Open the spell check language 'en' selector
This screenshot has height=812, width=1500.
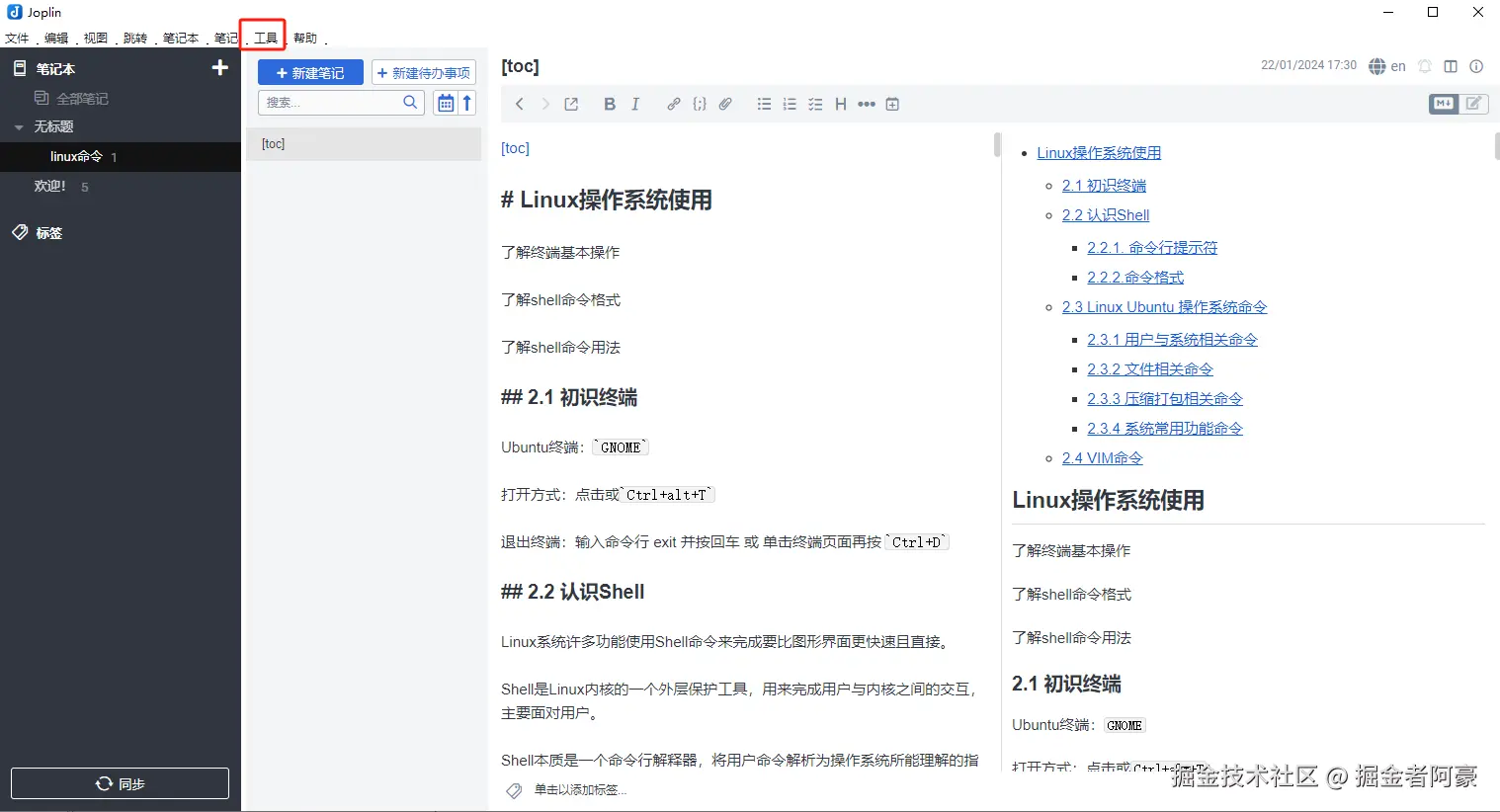[1387, 66]
